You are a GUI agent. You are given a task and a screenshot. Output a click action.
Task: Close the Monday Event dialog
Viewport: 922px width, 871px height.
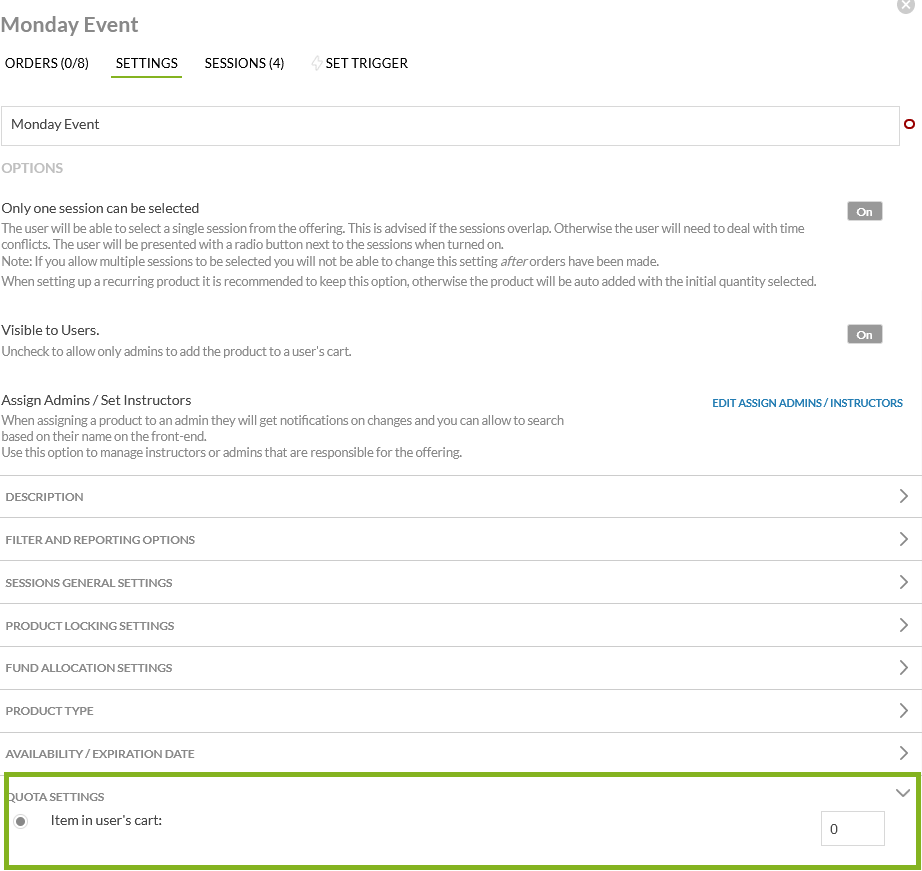coord(908,4)
